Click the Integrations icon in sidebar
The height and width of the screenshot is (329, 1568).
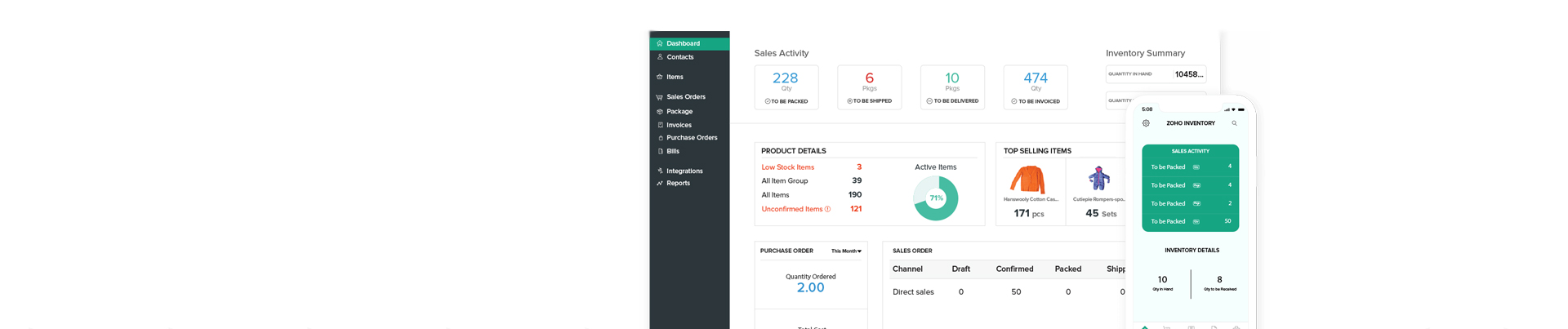click(660, 171)
